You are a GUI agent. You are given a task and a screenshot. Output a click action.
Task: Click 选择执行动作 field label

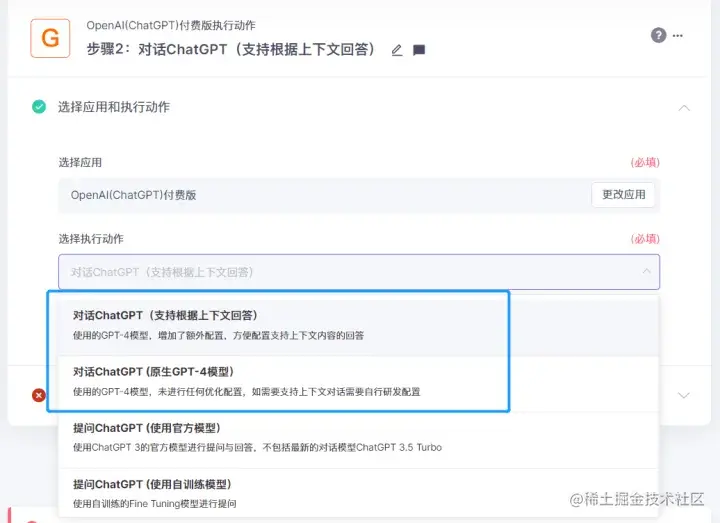click(91, 239)
